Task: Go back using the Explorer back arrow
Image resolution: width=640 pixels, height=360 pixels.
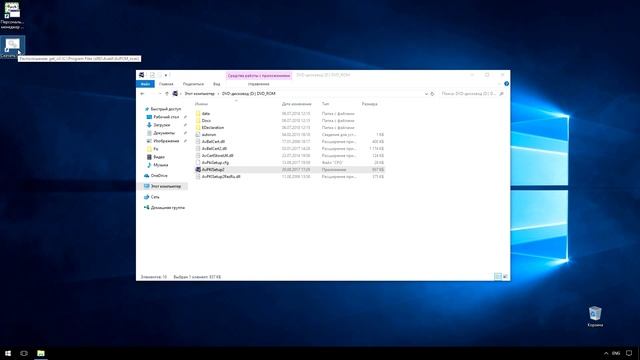Action: (142, 94)
